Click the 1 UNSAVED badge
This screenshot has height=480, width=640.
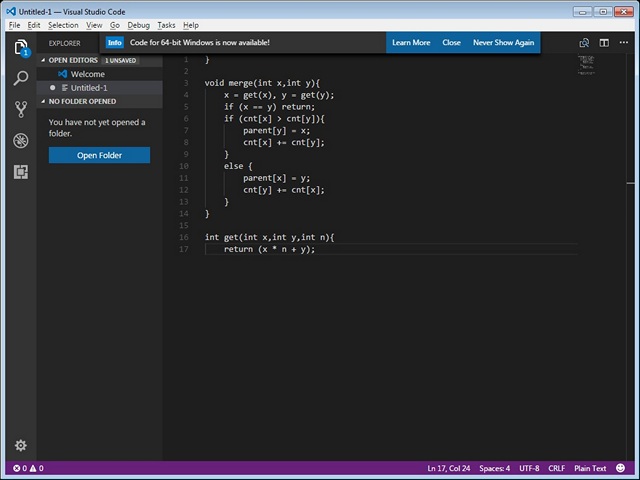click(120, 60)
